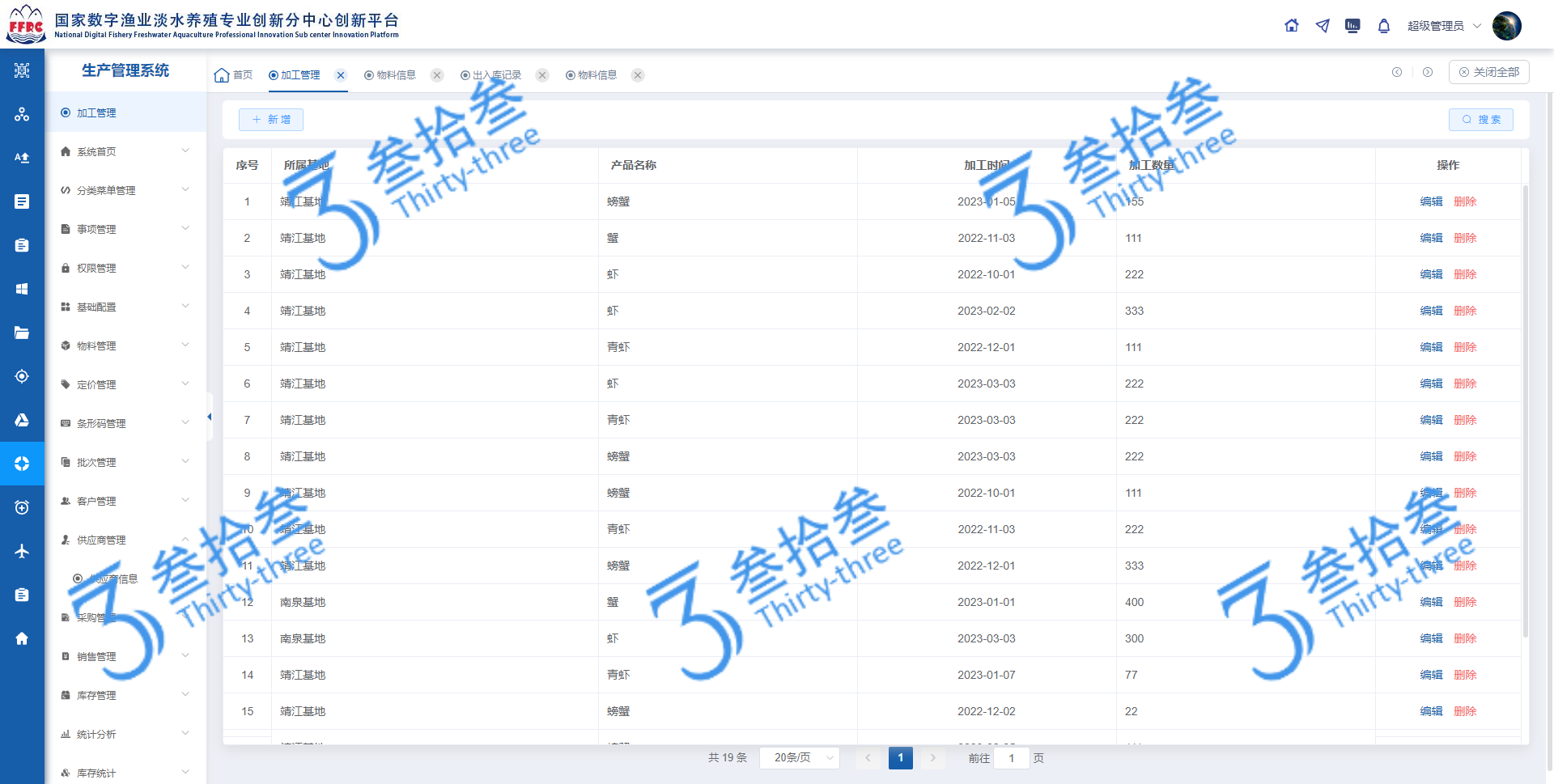The width and height of the screenshot is (1554, 784).
Task: Select the Windows tile icon in the sidebar
Action: tap(22, 289)
